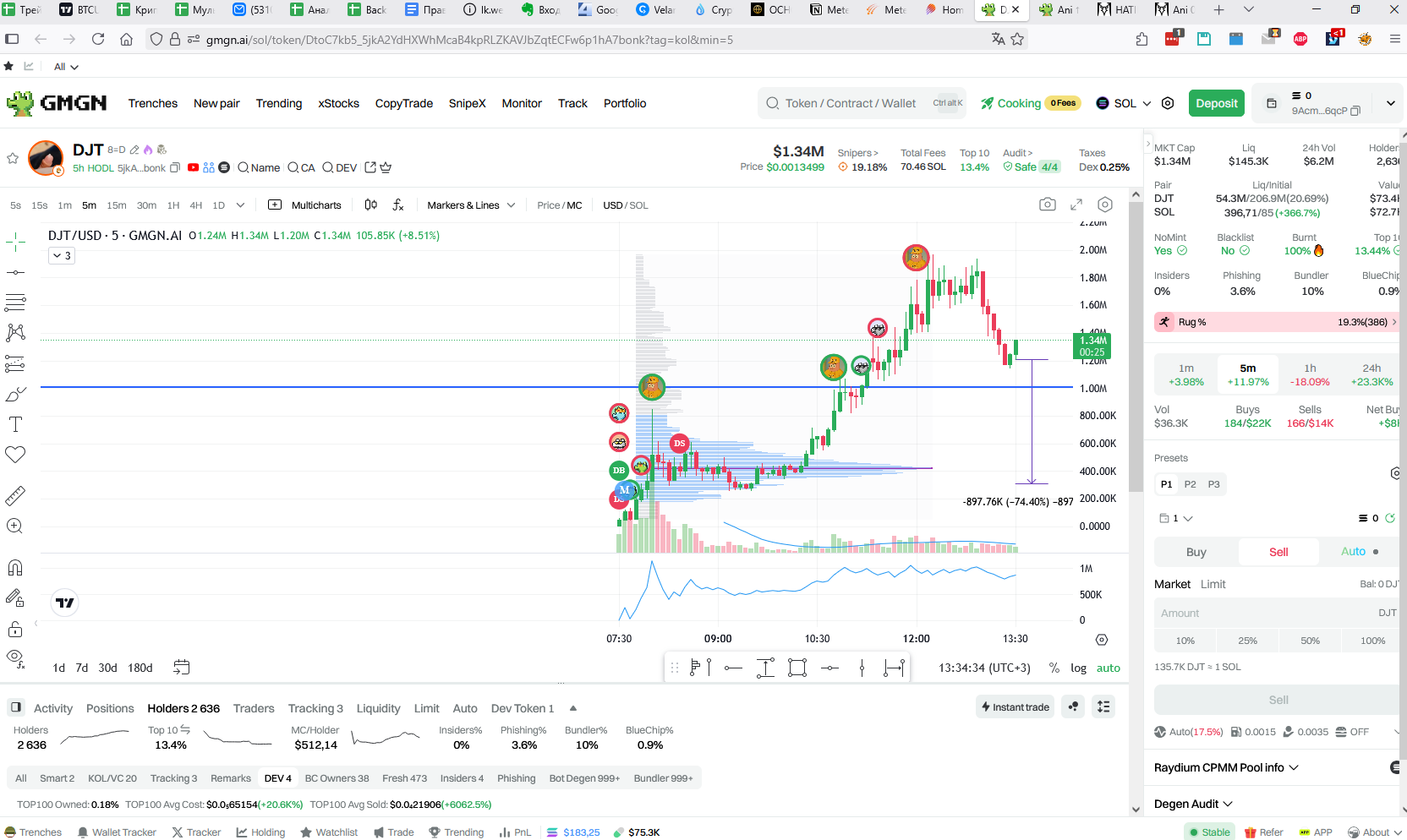Viewport: 1407px width, 840px height.
Task: Change the candlestick chart type
Action: click(x=370, y=205)
